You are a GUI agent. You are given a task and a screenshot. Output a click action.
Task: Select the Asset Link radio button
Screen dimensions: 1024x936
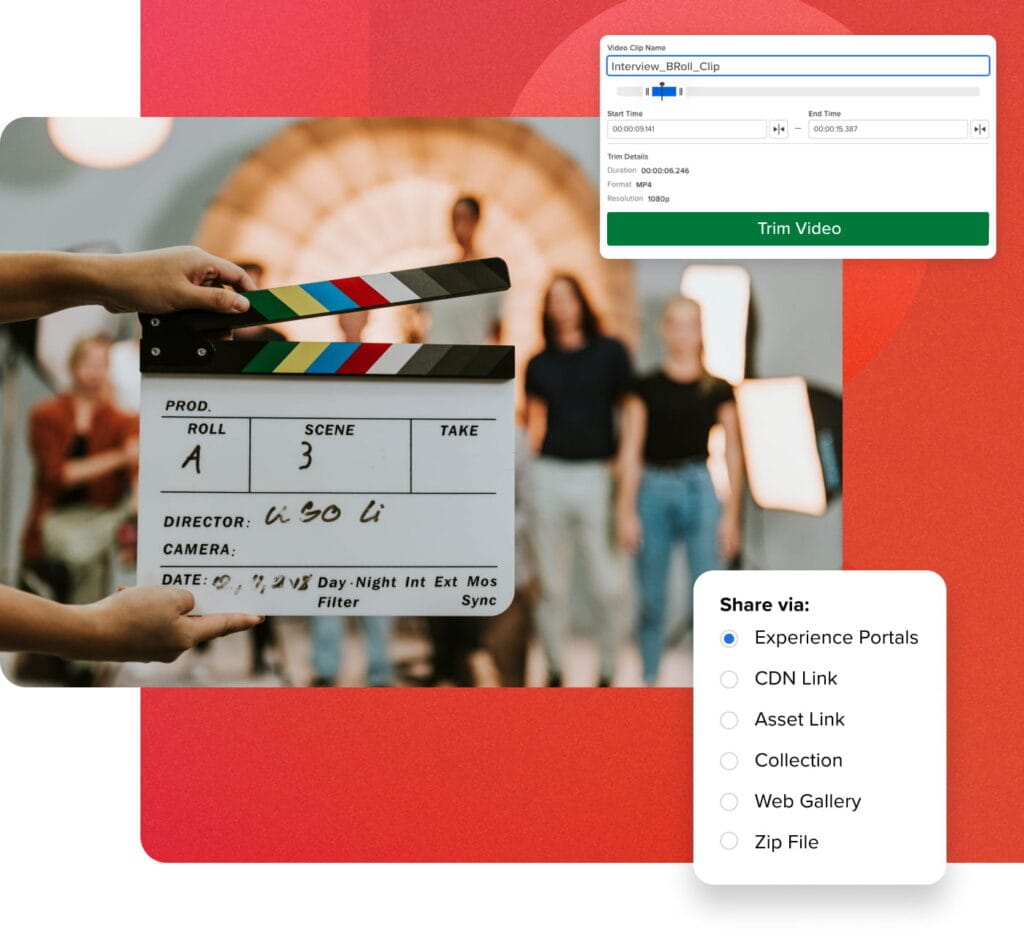[x=729, y=720]
